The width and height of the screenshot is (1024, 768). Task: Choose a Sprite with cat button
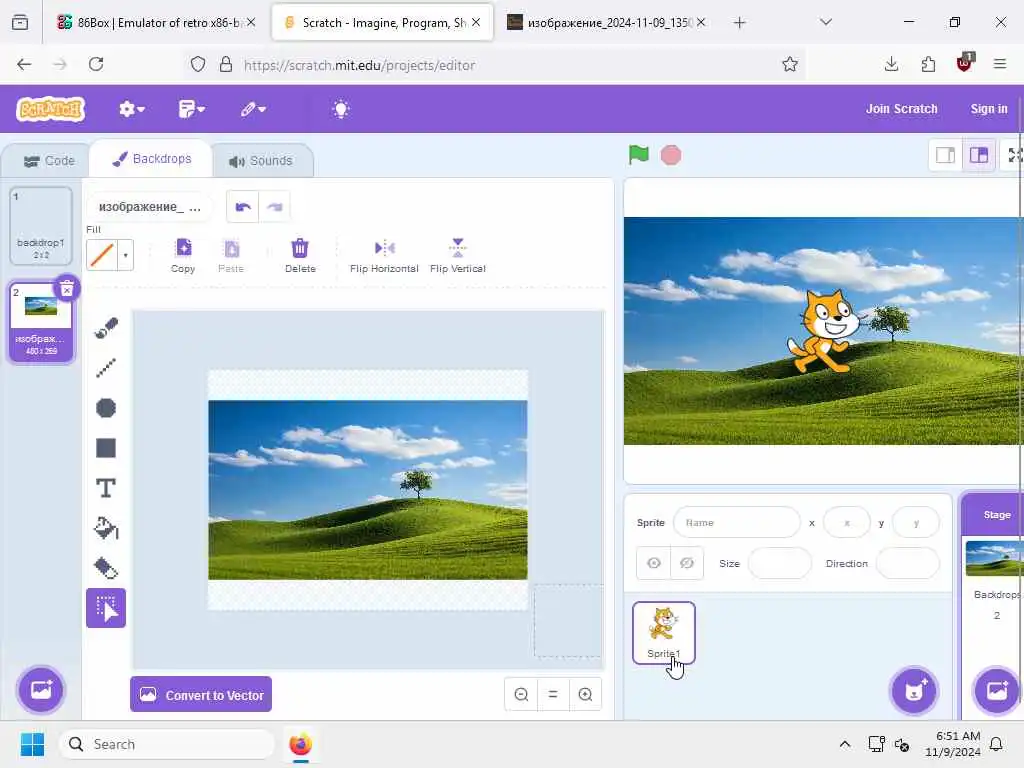tap(914, 690)
